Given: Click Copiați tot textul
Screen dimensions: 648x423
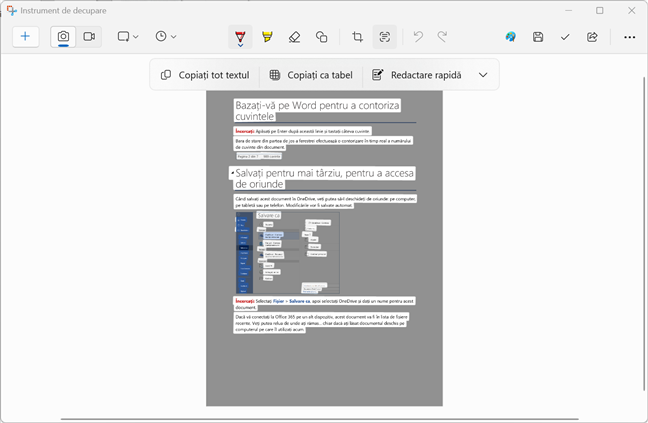Looking at the screenshot, I should click(x=205, y=75).
